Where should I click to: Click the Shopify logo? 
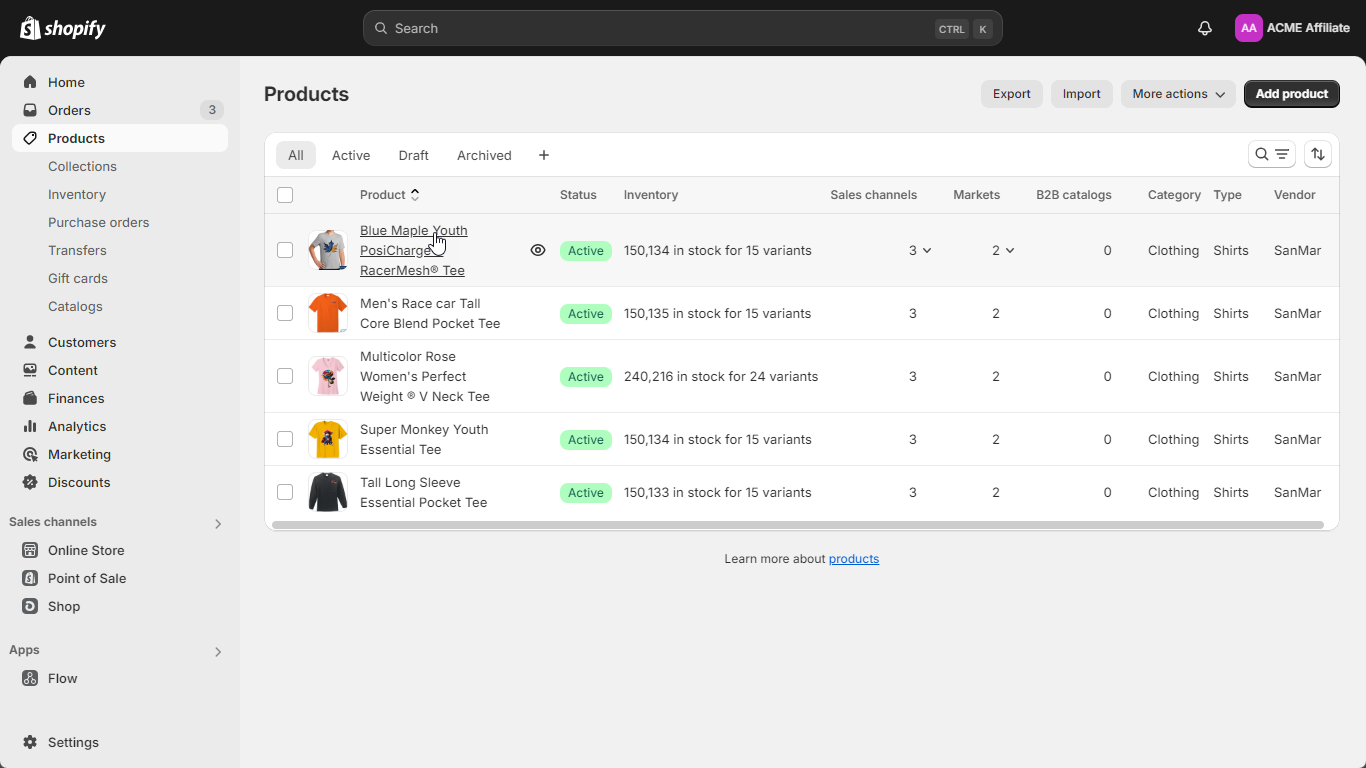click(63, 28)
